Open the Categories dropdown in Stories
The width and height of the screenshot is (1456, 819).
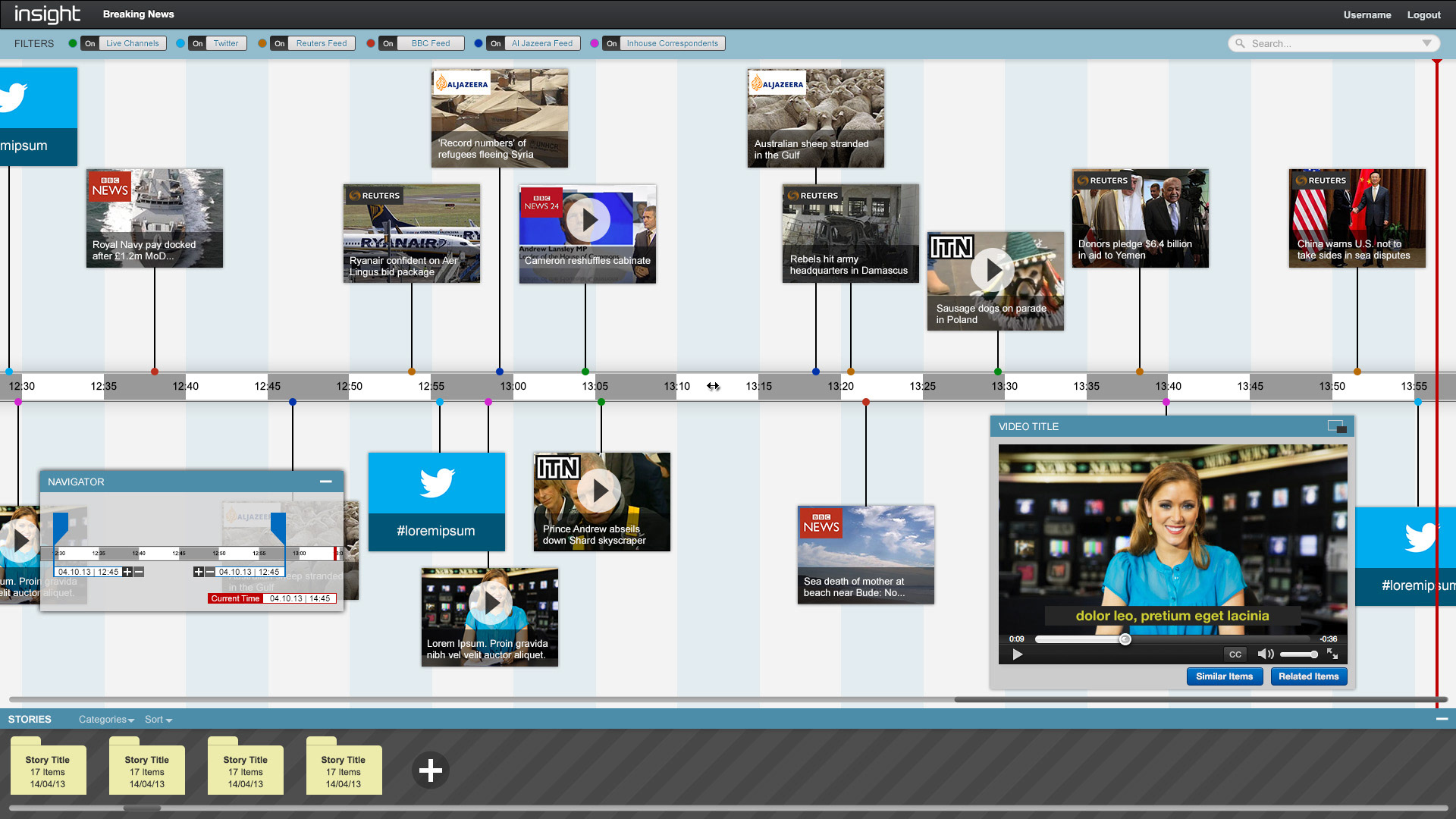(106, 719)
